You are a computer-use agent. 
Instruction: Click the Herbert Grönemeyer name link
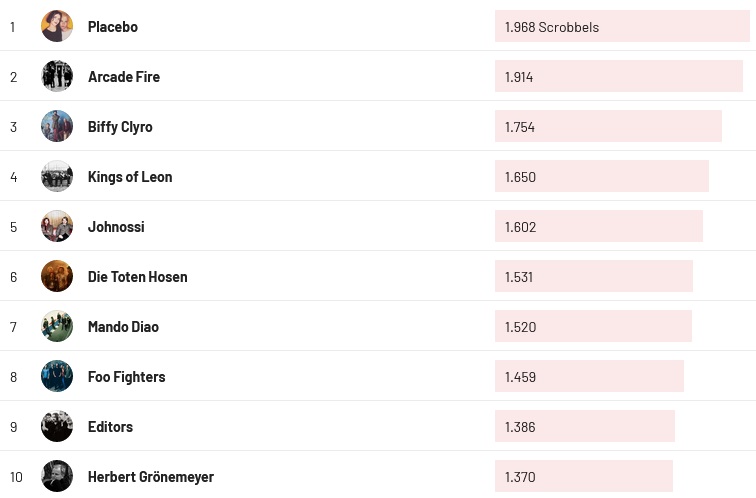tap(151, 477)
